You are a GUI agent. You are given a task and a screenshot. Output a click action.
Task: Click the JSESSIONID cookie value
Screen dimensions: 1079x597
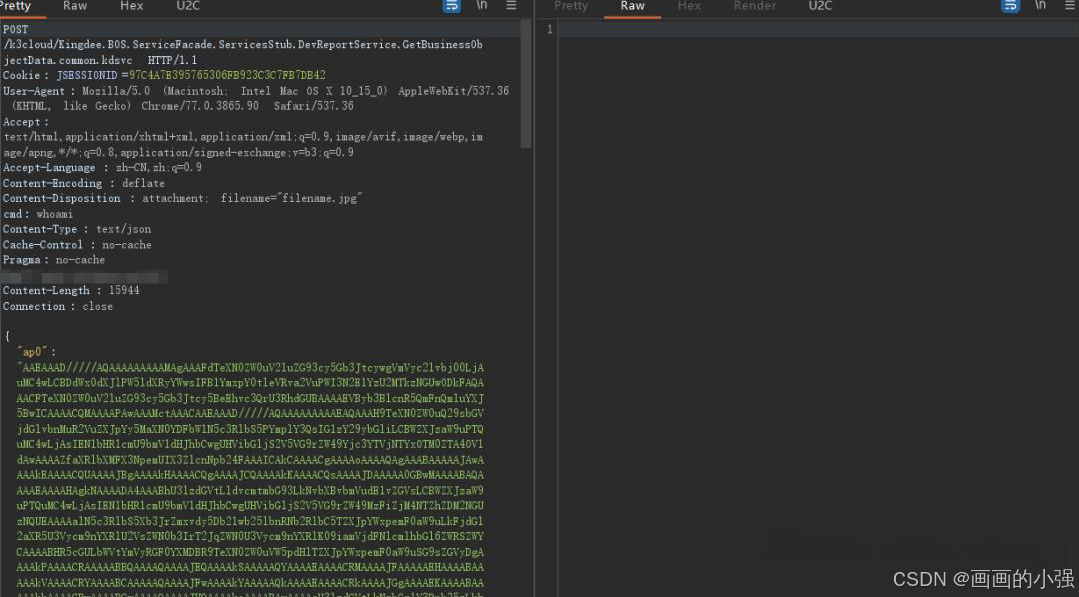tap(227, 75)
